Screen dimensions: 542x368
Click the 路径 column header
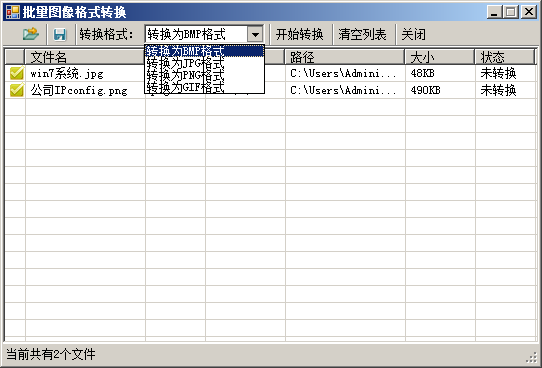345,57
